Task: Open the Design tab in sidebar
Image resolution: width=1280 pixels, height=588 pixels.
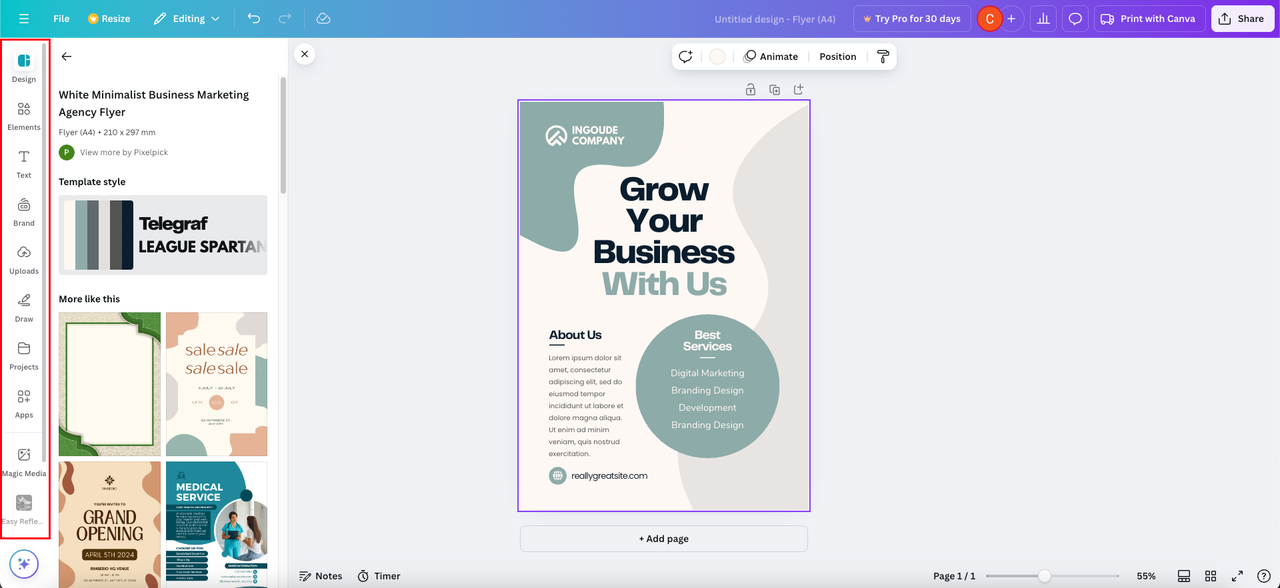Action: [x=24, y=67]
